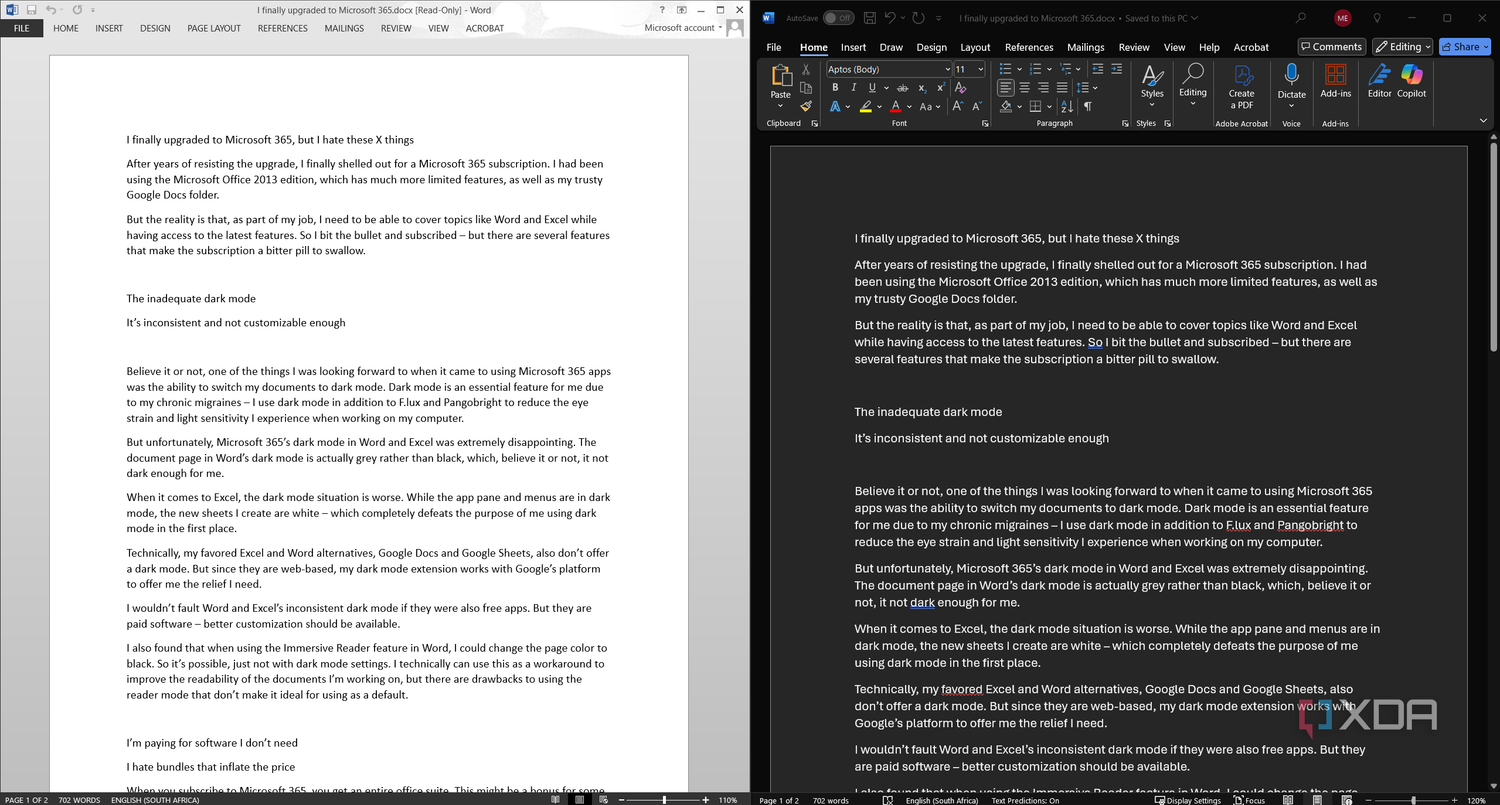Sort text with the A-Z icon
The height and width of the screenshot is (805, 1500).
[1066, 106]
